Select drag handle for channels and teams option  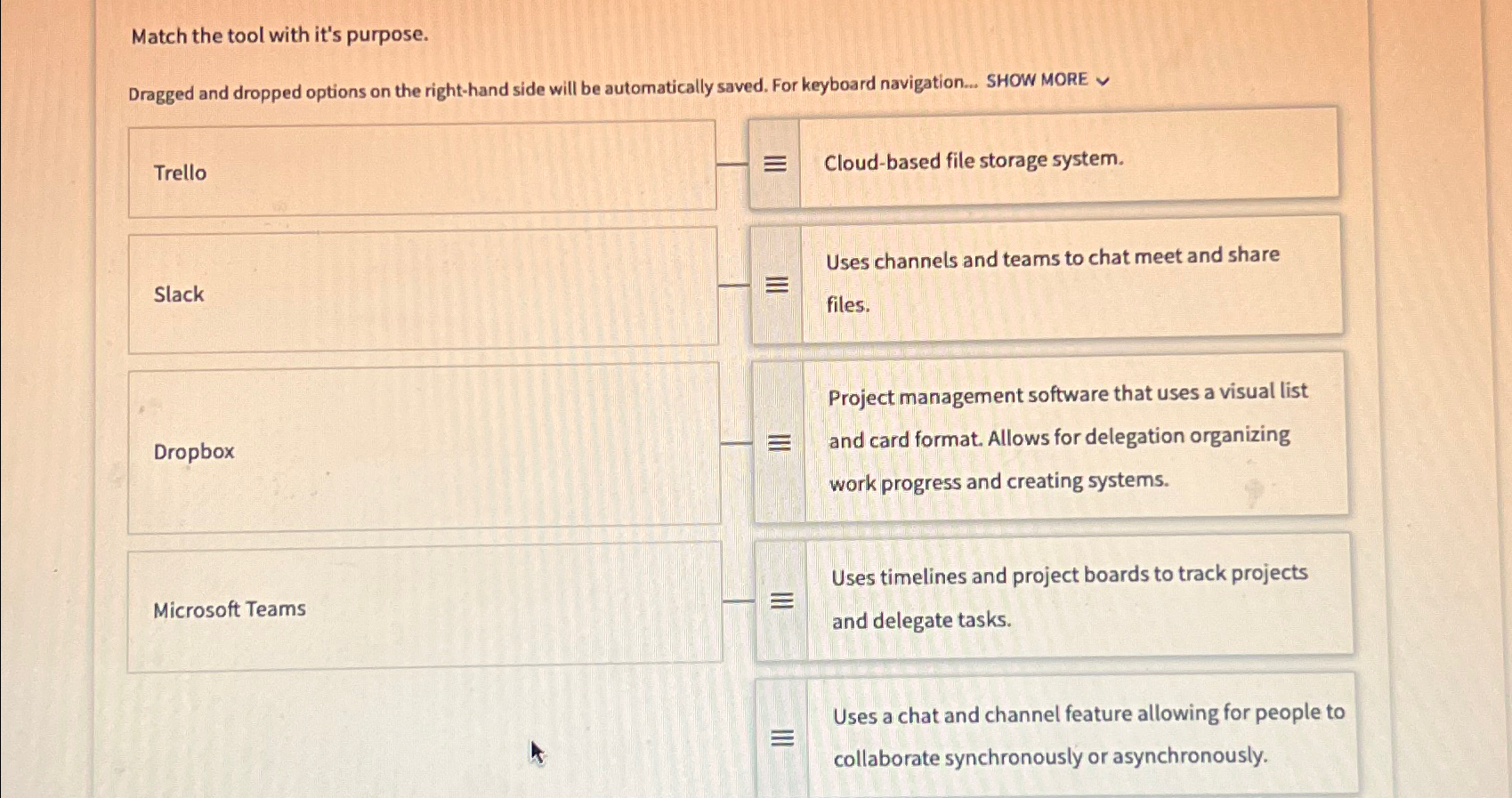777,285
